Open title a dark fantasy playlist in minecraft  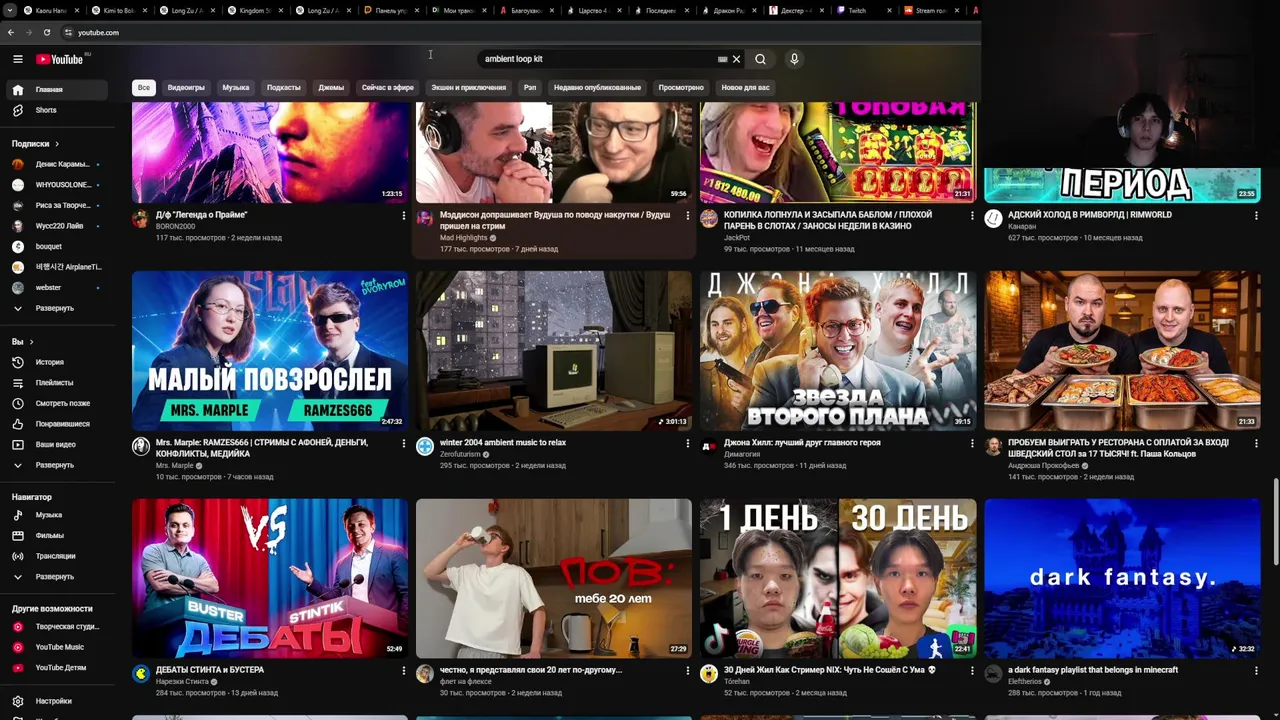1093,671
